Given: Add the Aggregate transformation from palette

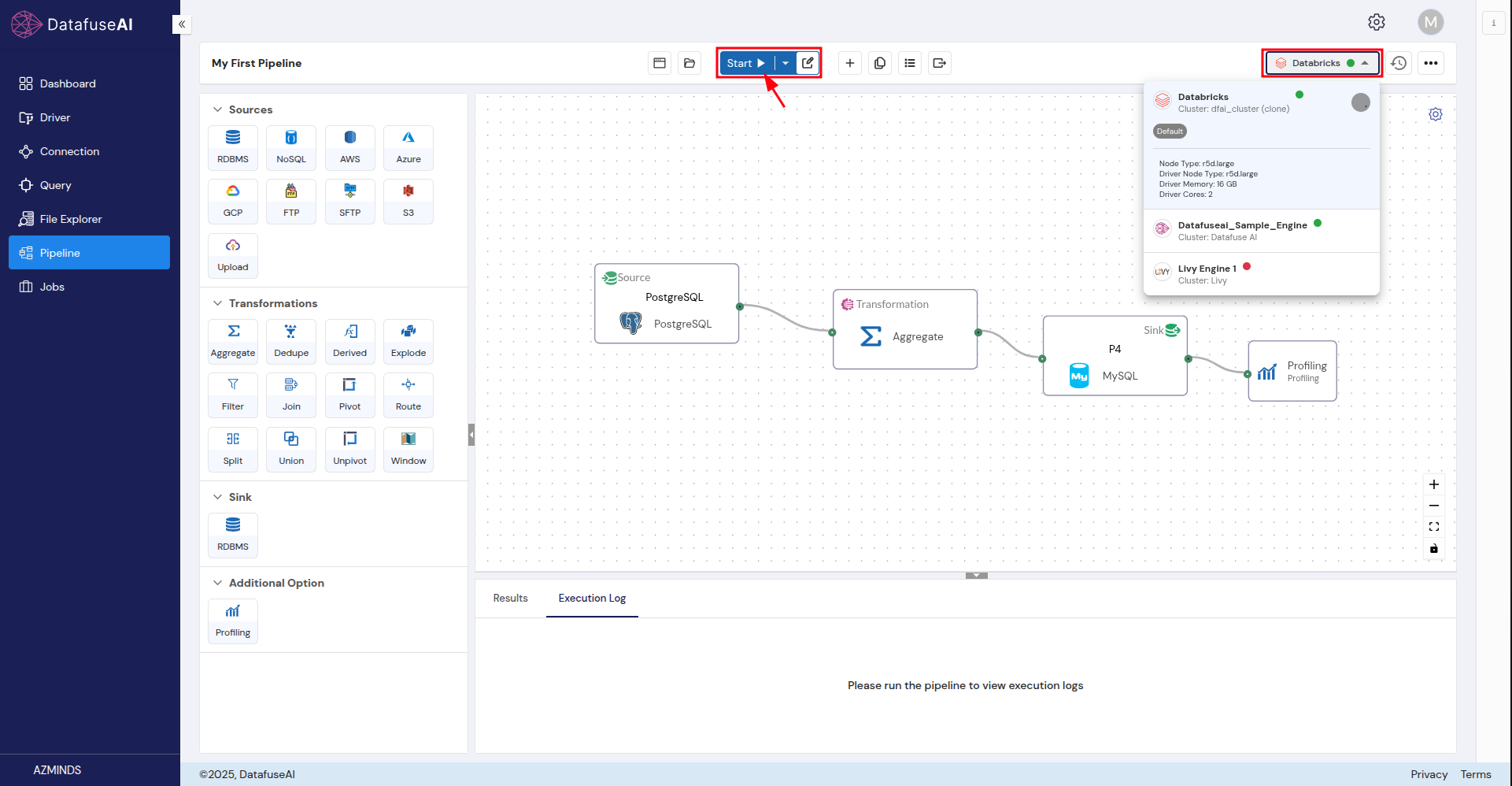Looking at the screenshot, I should point(233,340).
